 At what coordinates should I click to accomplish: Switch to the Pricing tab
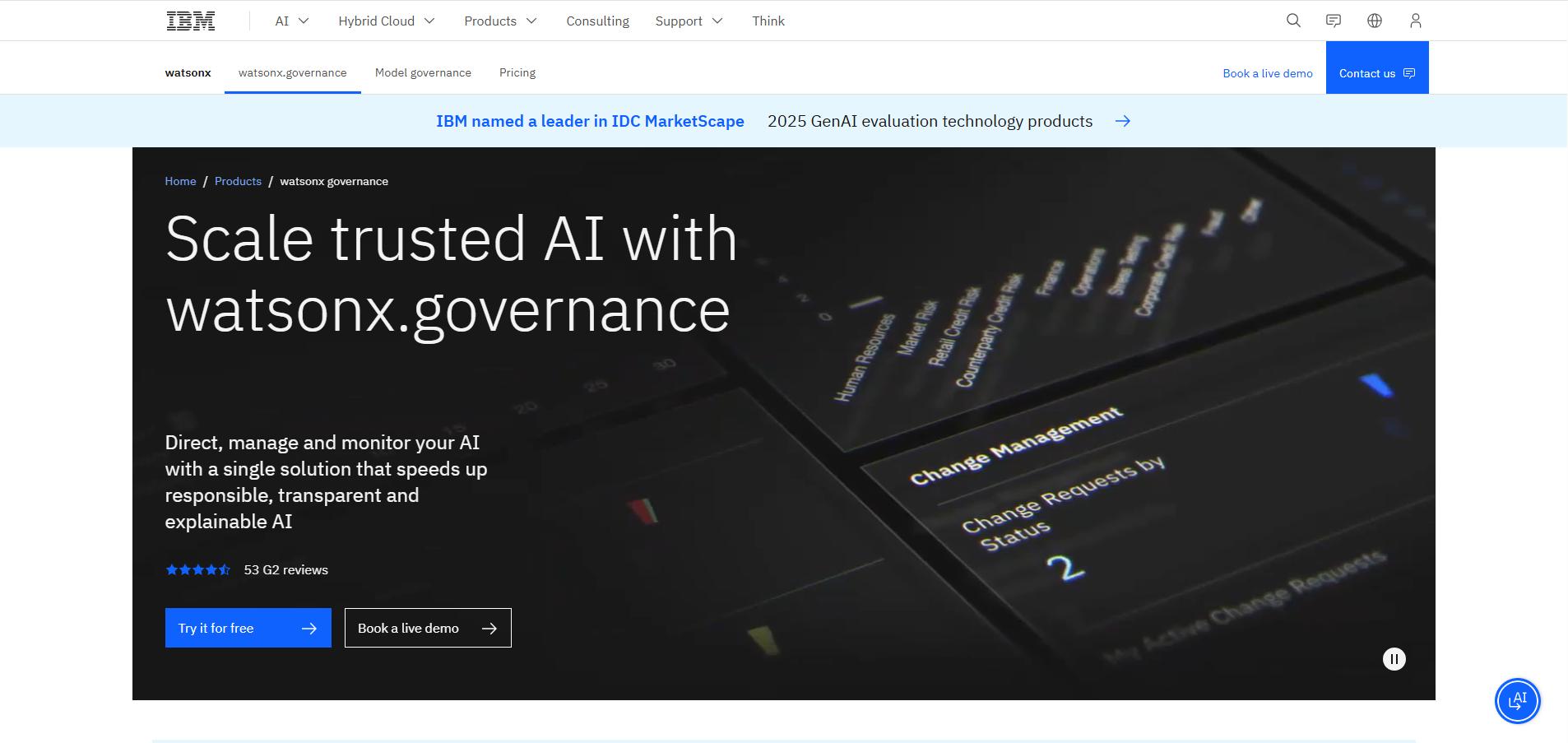click(517, 72)
